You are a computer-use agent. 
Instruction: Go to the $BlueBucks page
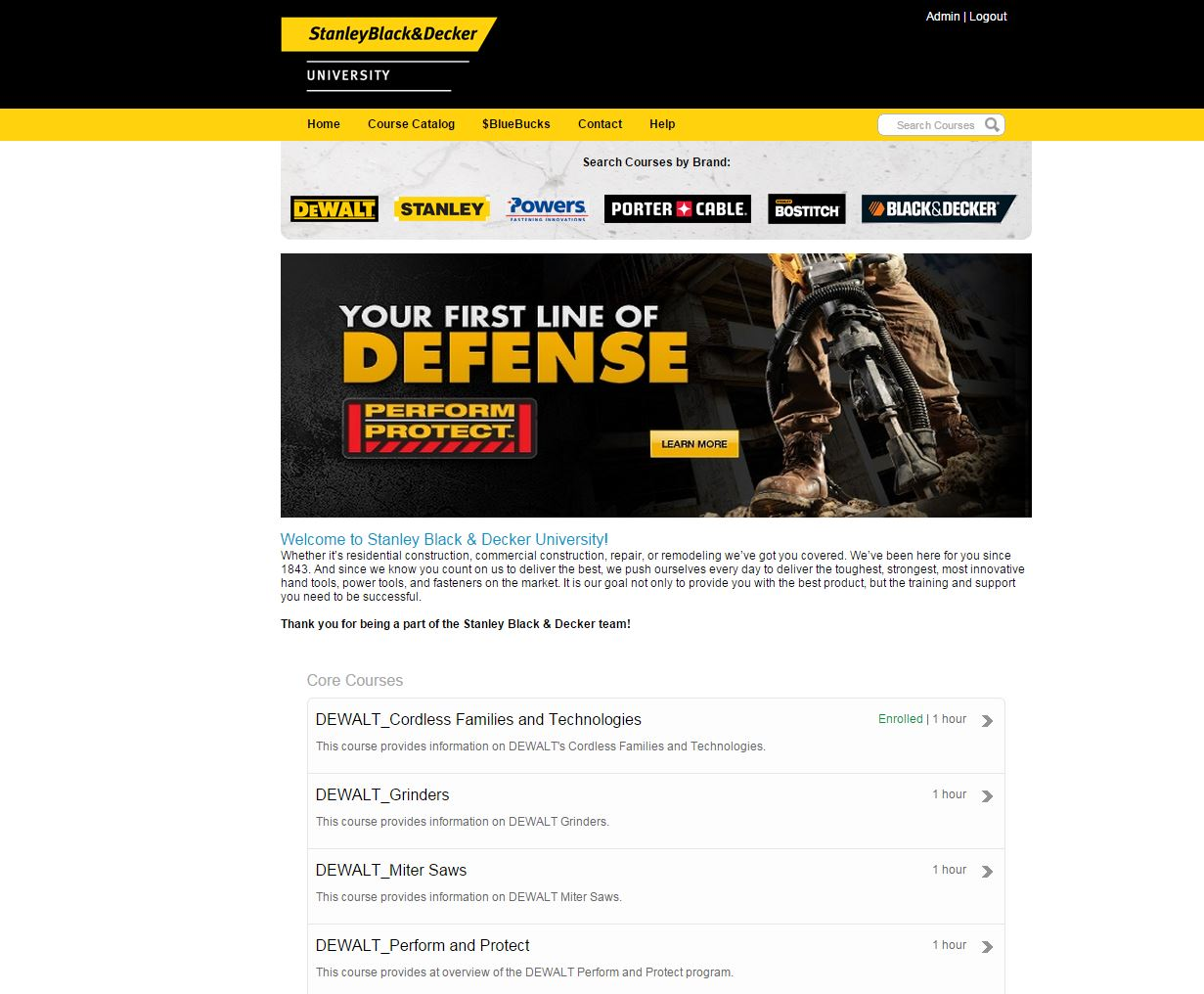(516, 124)
